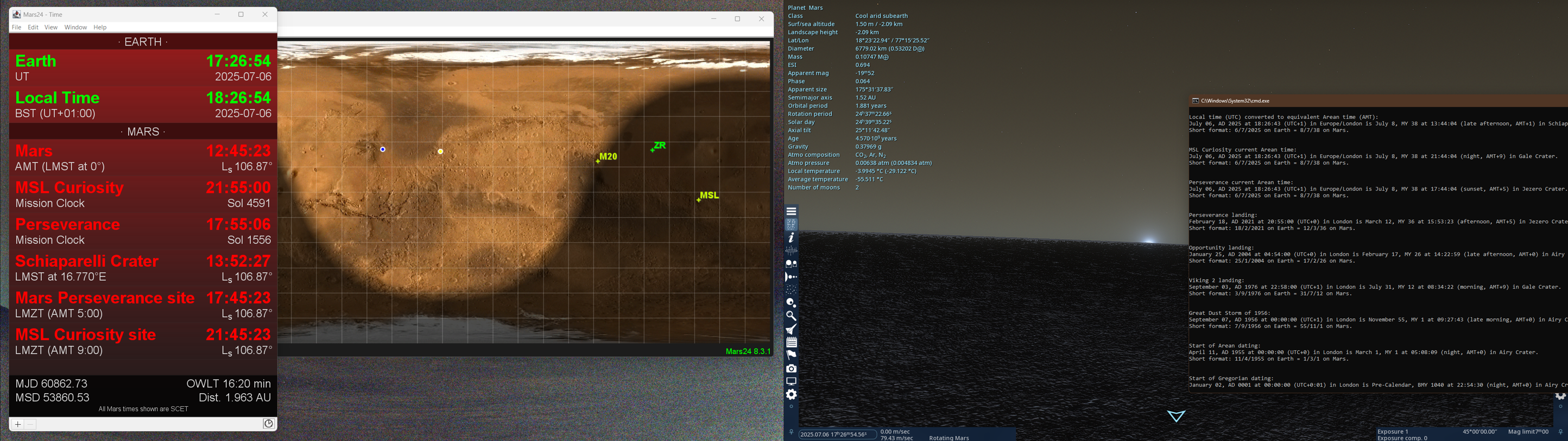Open the View menu in Mars24
The height and width of the screenshot is (441, 1568).
click(51, 27)
